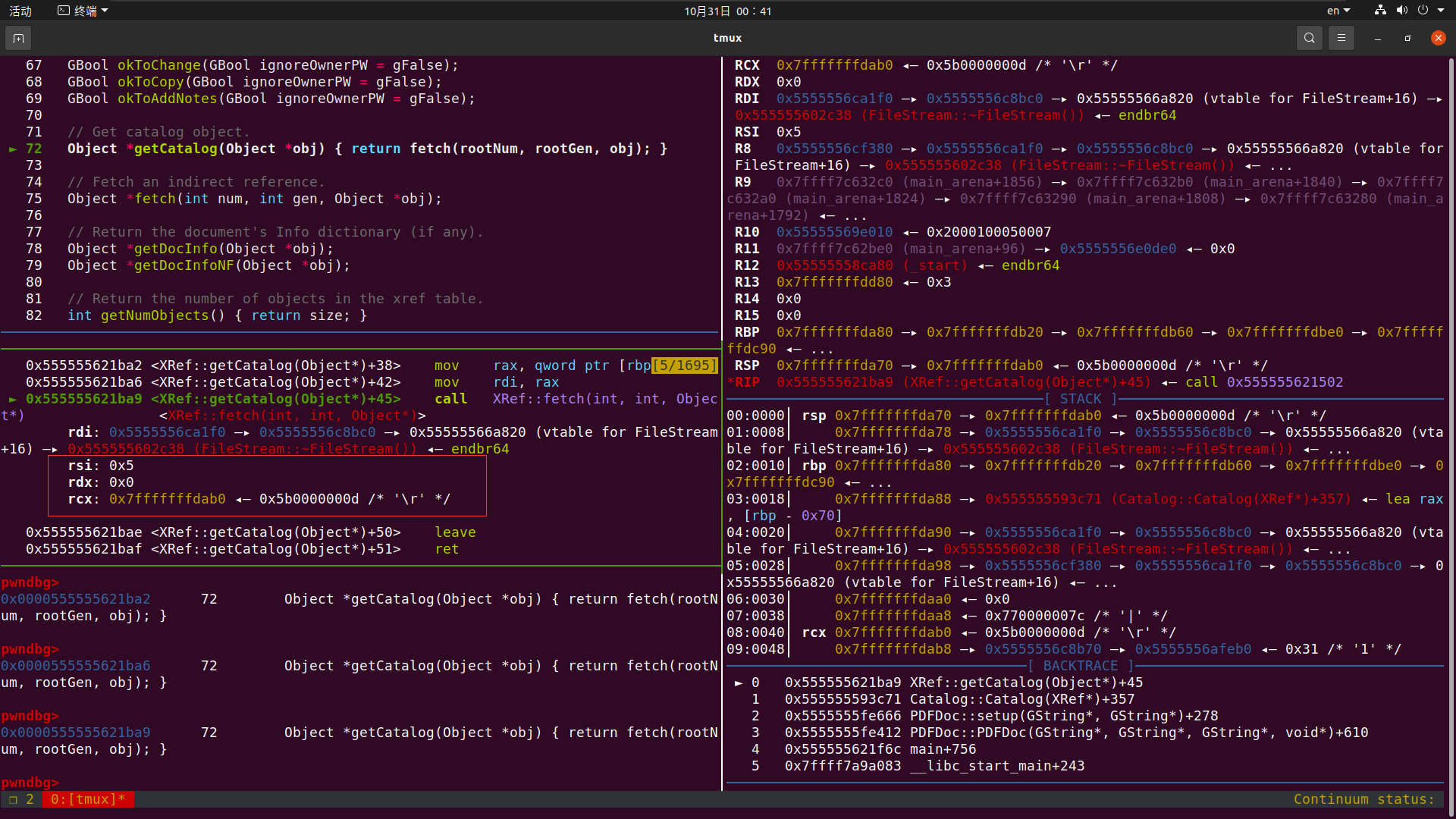Image resolution: width=1456 pixels, height=819 pixels.
Task: Click 'rsi: 0x5' argument in disassembly
Action: (100, 466)
